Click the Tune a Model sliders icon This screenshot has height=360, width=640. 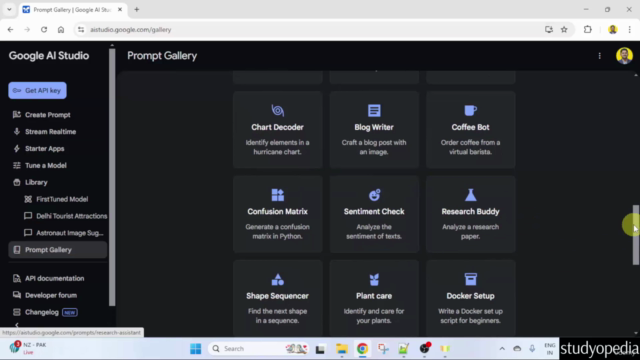coord(17,165)
